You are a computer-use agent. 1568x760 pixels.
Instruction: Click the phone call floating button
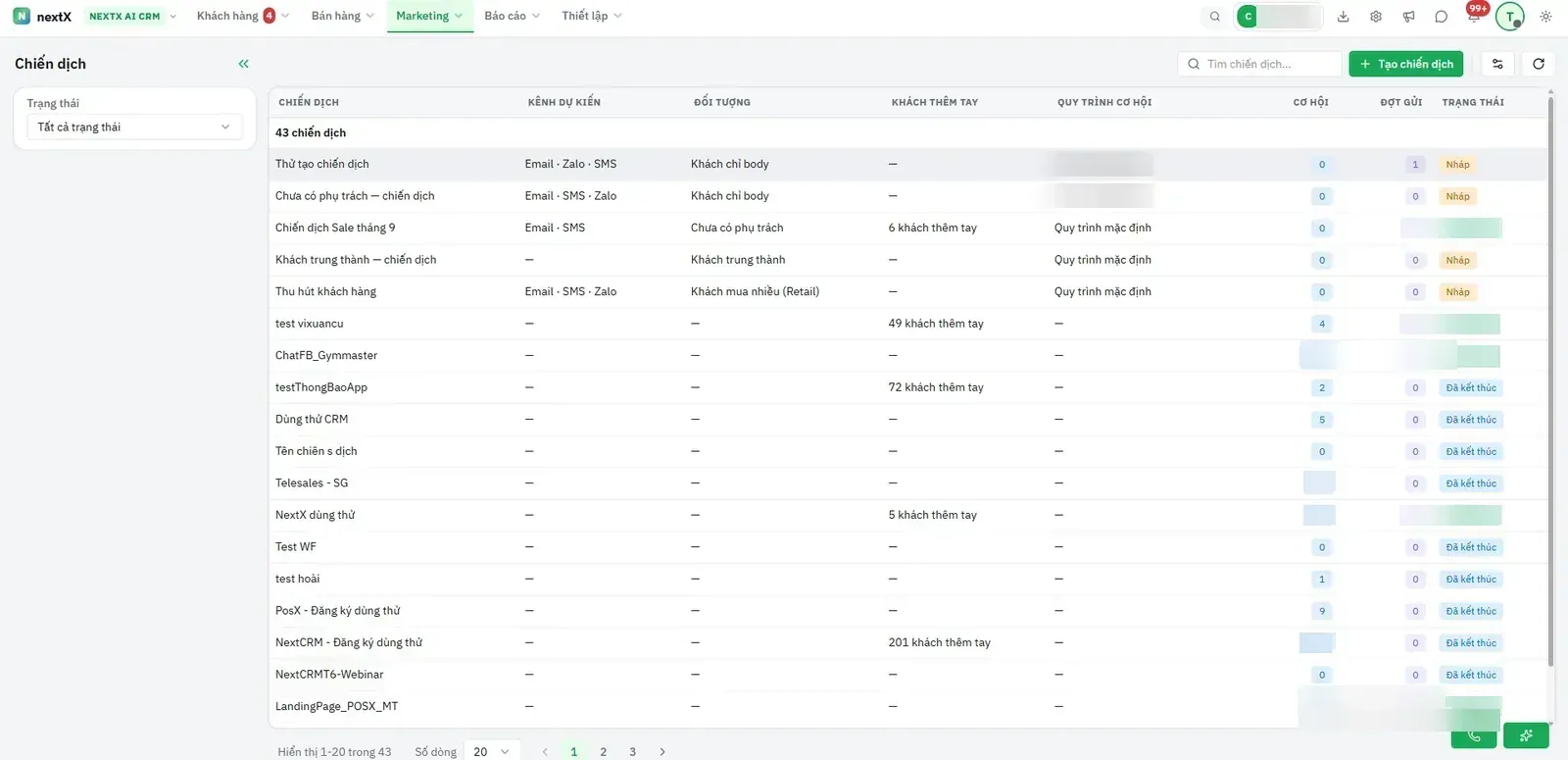pyautogui.click(x=1474, y=736)
